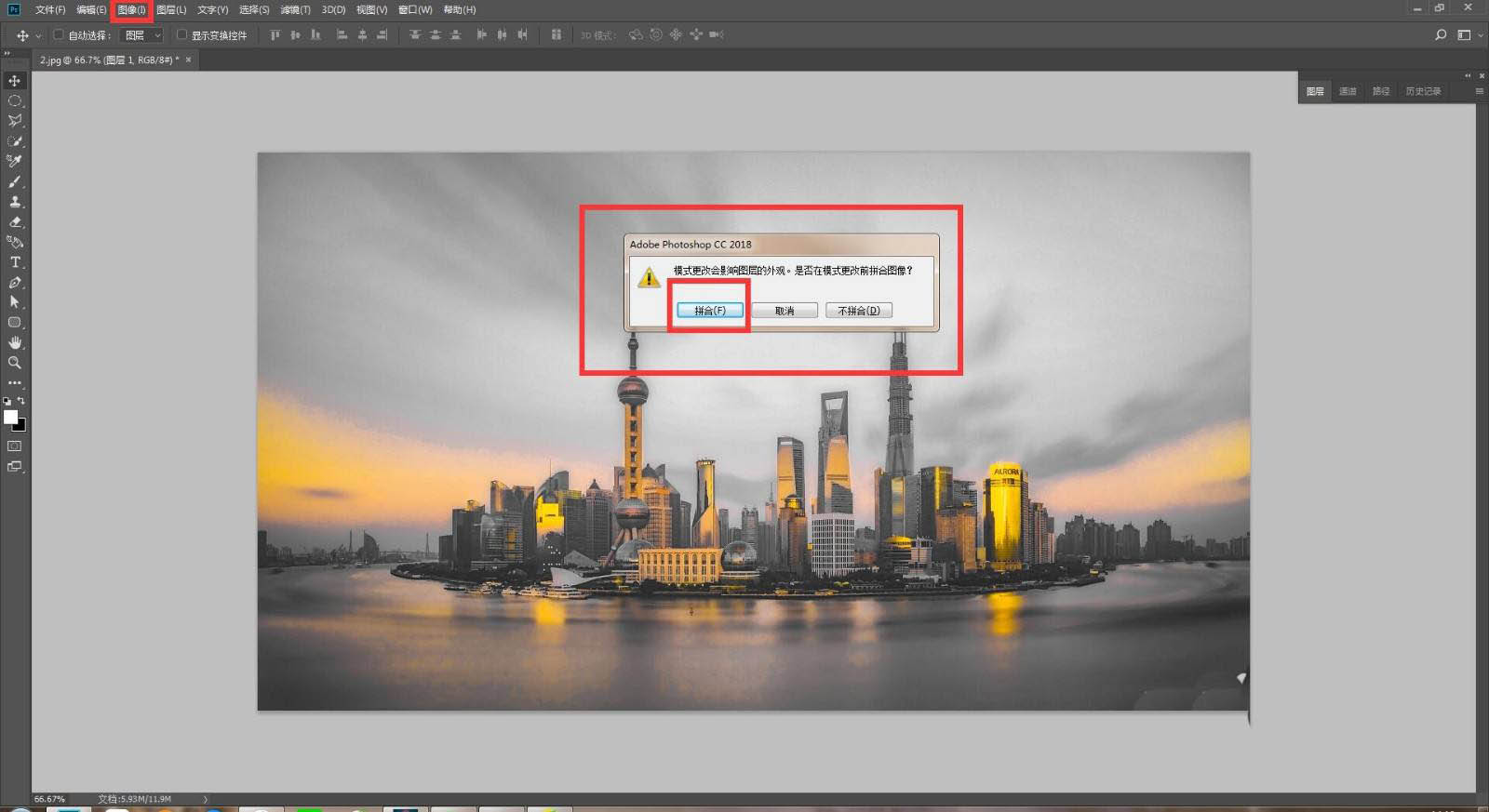Expand the Move tool preset picker arrow
This screenshot has height=812, width=1489.
click(x=38, y=35)
